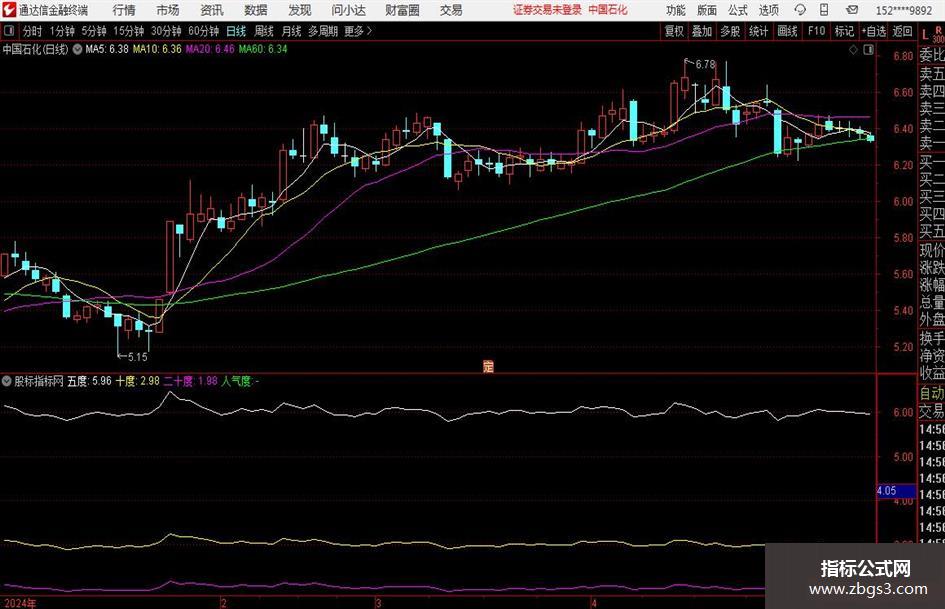The height and width of the screenshot is (609, 945).
Task: Switch to 60分钟 period tab
Action: [204, 31]
